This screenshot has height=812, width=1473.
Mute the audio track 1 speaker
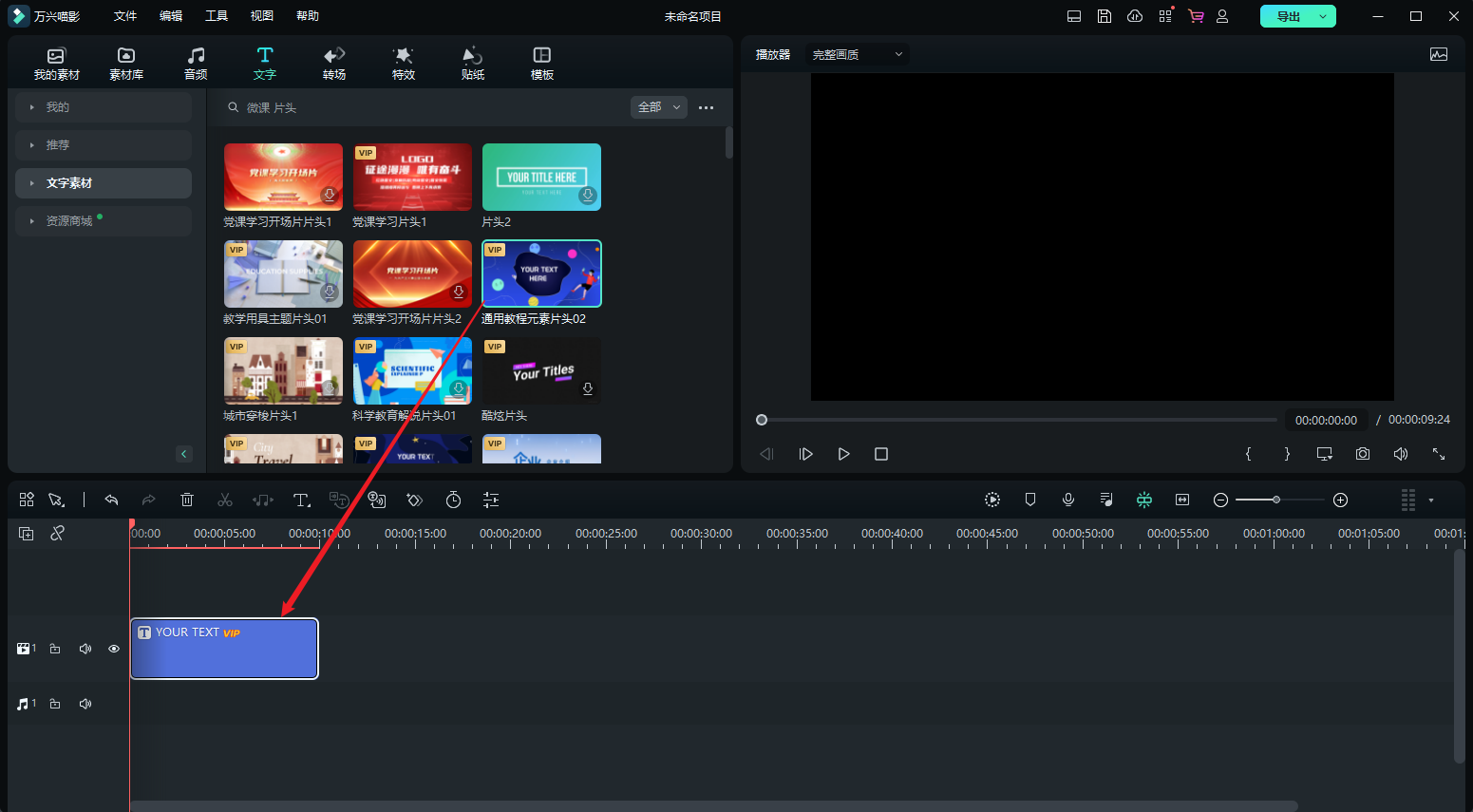[x=85, y=704]
